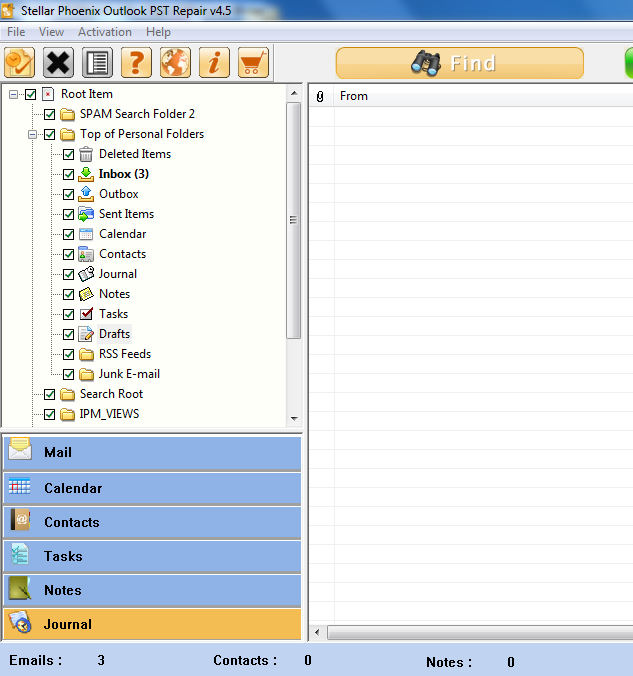633x676 pixels.
Task: Click the globe update toolbar icon
Action: tap(175, 63)
